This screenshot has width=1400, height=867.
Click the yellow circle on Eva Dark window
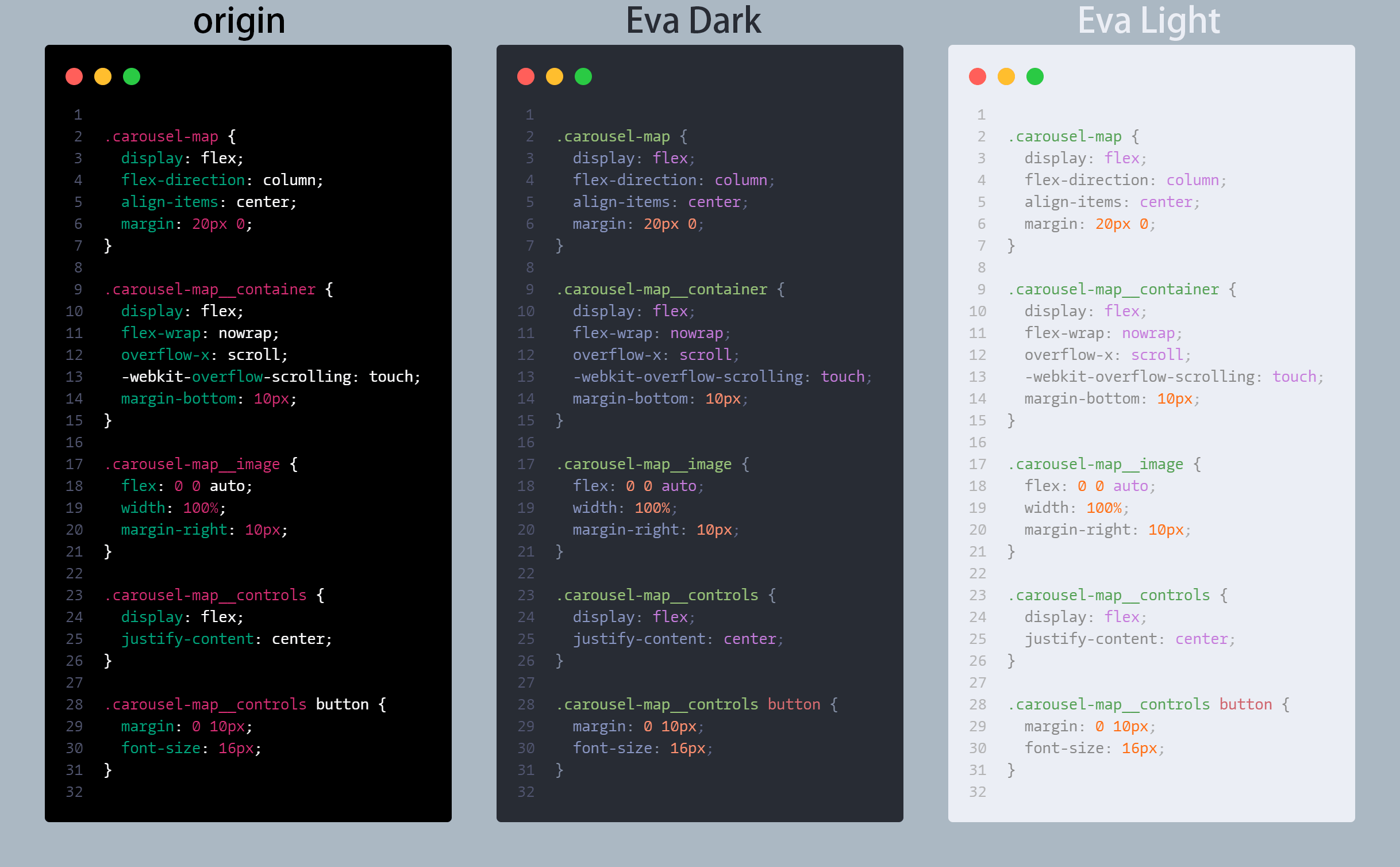pyautogui.click(x=554, y=76)
